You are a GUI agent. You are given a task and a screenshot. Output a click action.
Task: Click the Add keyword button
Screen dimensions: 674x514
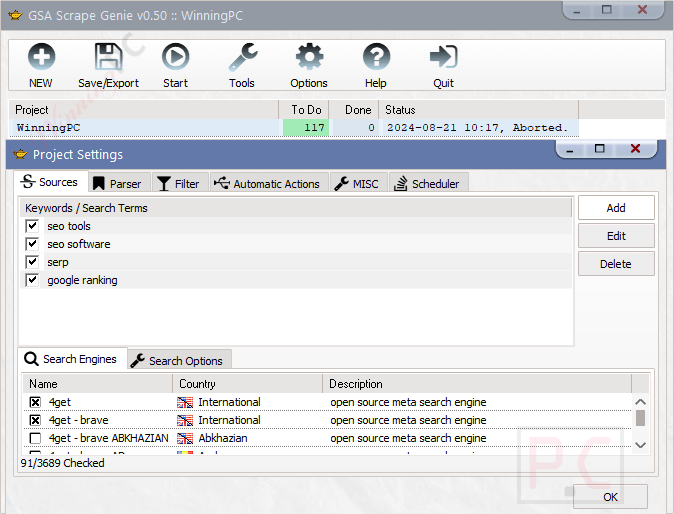tap(615, 208)
